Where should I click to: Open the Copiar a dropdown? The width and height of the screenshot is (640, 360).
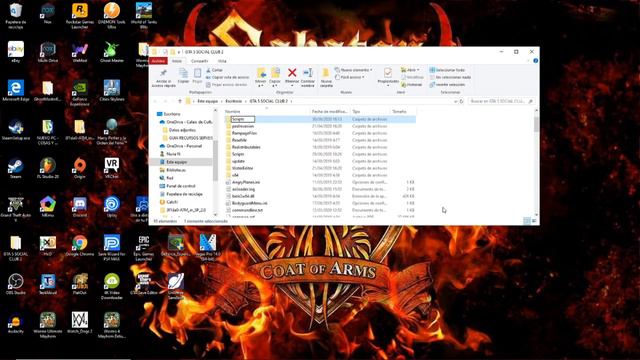pos(275,77)
